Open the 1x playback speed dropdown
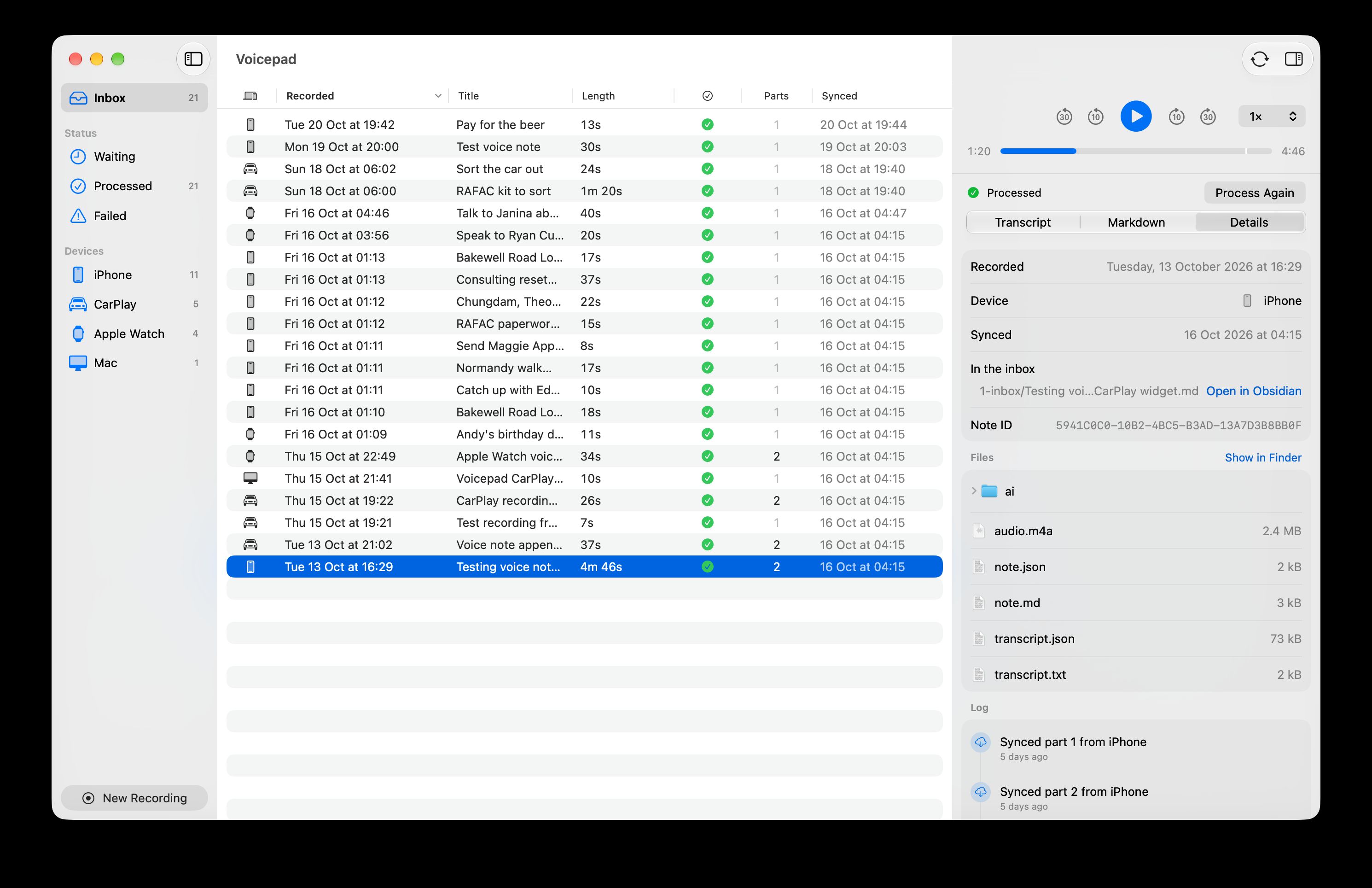The height and width of the screenshot is (888, 1372). (x=1272, y=117)
